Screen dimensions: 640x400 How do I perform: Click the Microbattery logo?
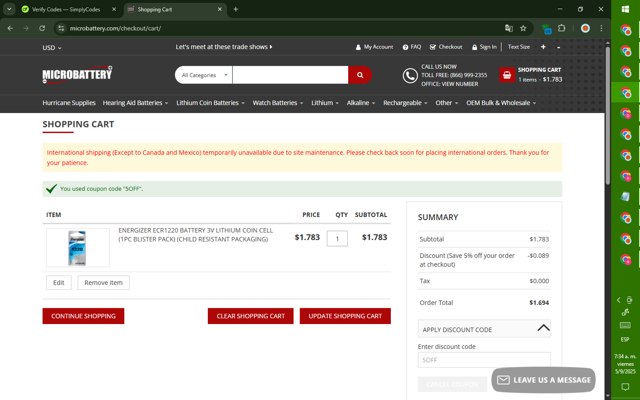coord(77,74)
